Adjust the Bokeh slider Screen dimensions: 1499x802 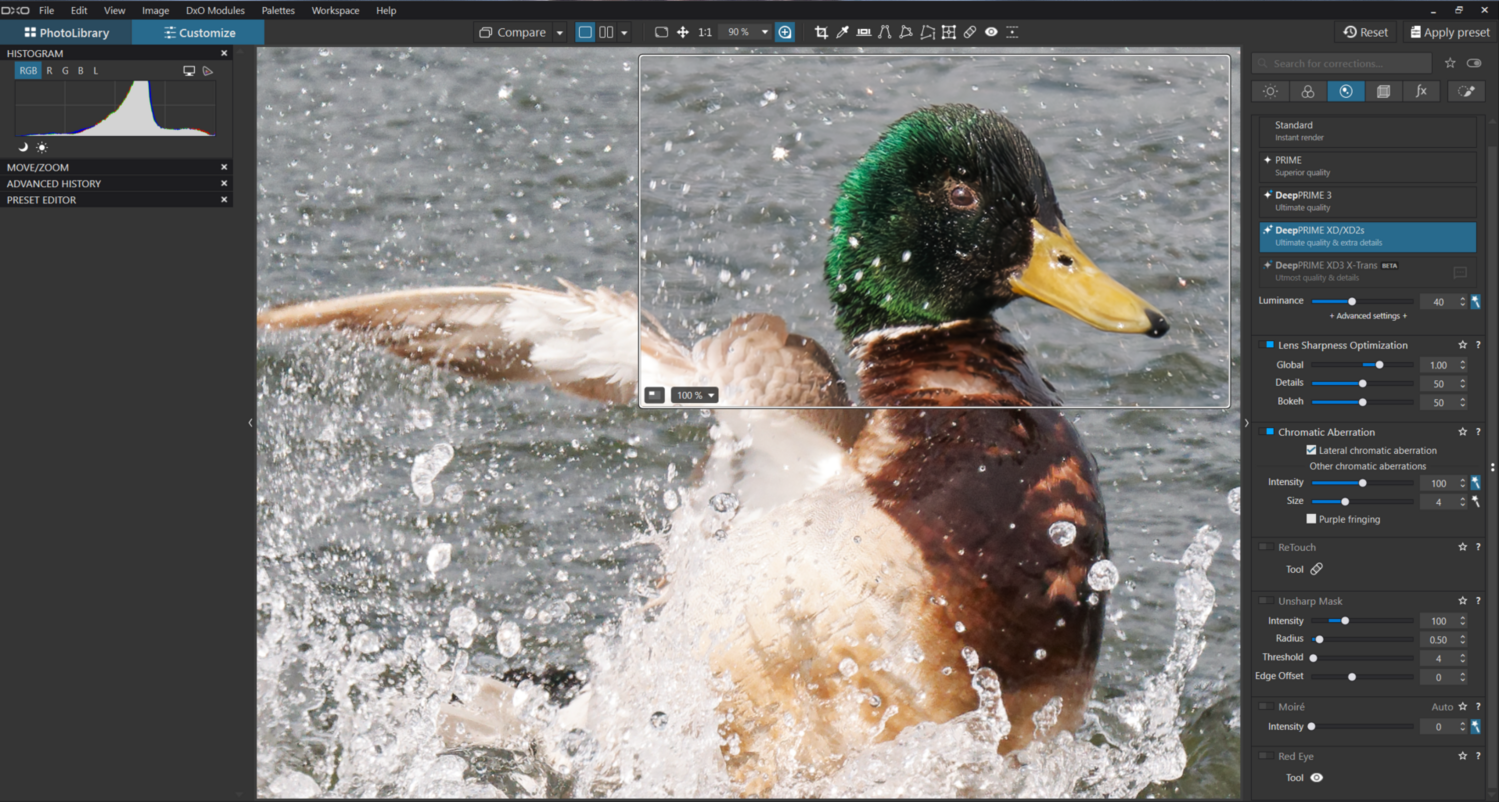click(x=1362, y=402)
